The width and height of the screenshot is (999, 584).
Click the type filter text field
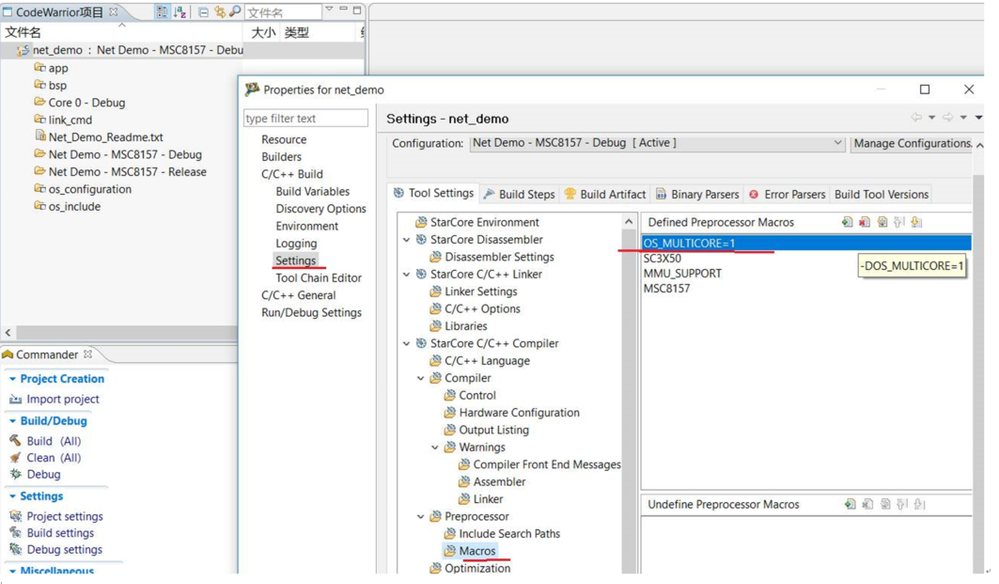[x=306, y=118]
